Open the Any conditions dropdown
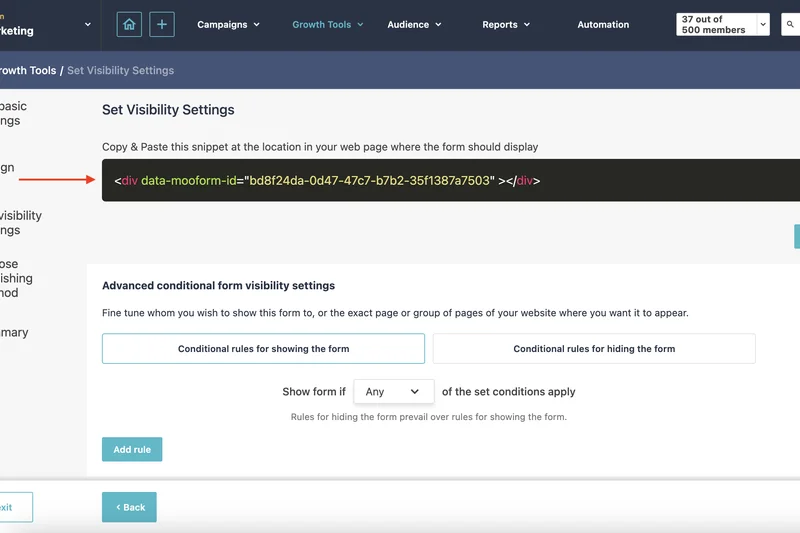 [393, 392]
